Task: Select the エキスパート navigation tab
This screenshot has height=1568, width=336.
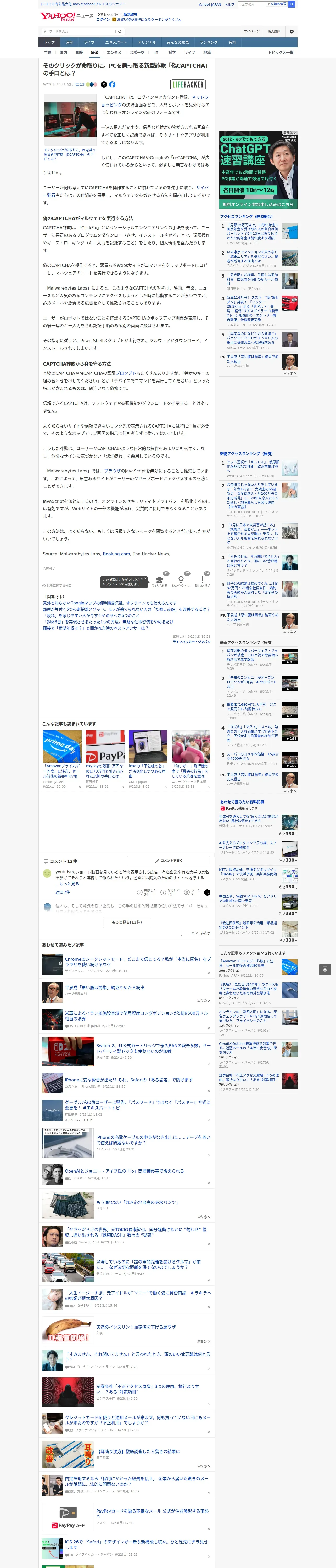Action: tap(116, 43)
